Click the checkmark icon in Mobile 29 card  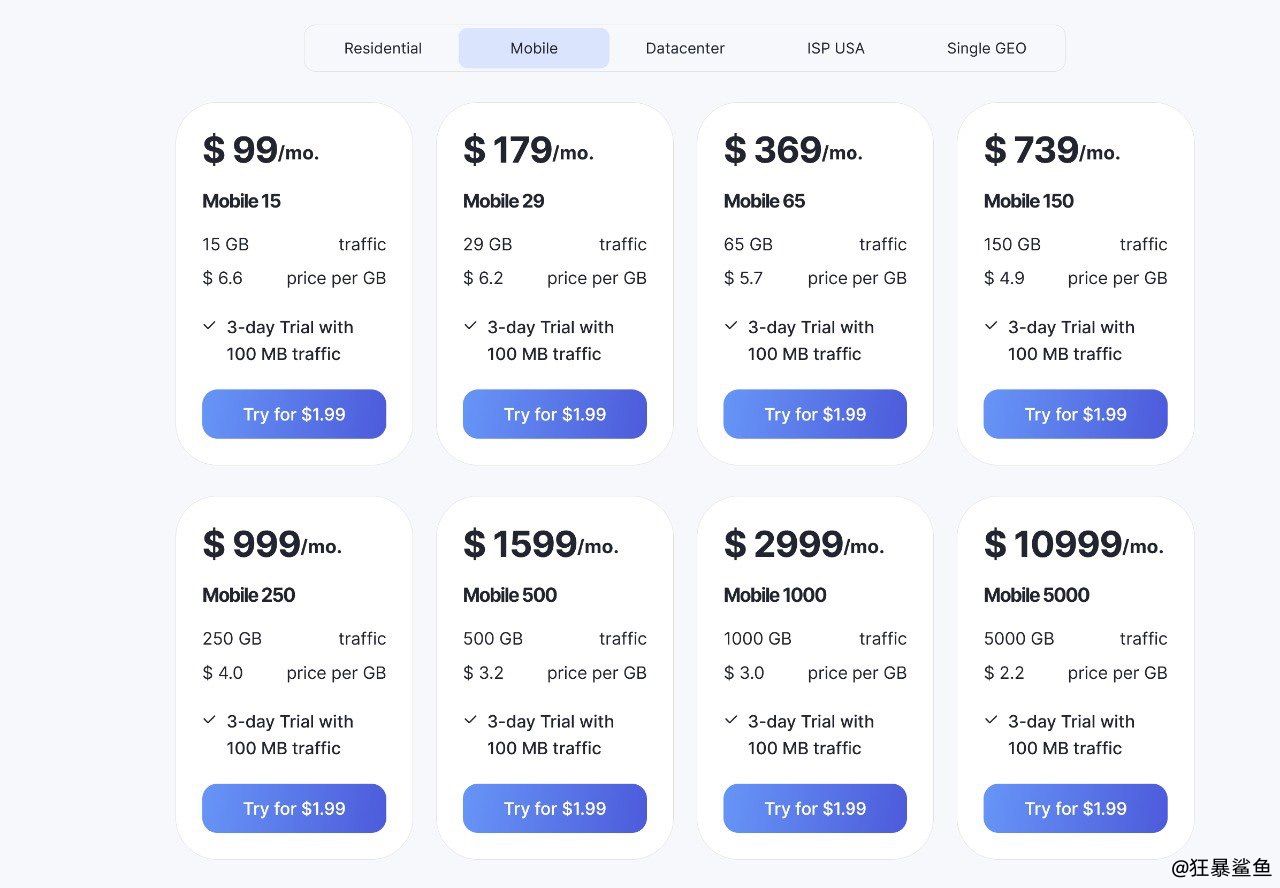[x=470, y=326]
